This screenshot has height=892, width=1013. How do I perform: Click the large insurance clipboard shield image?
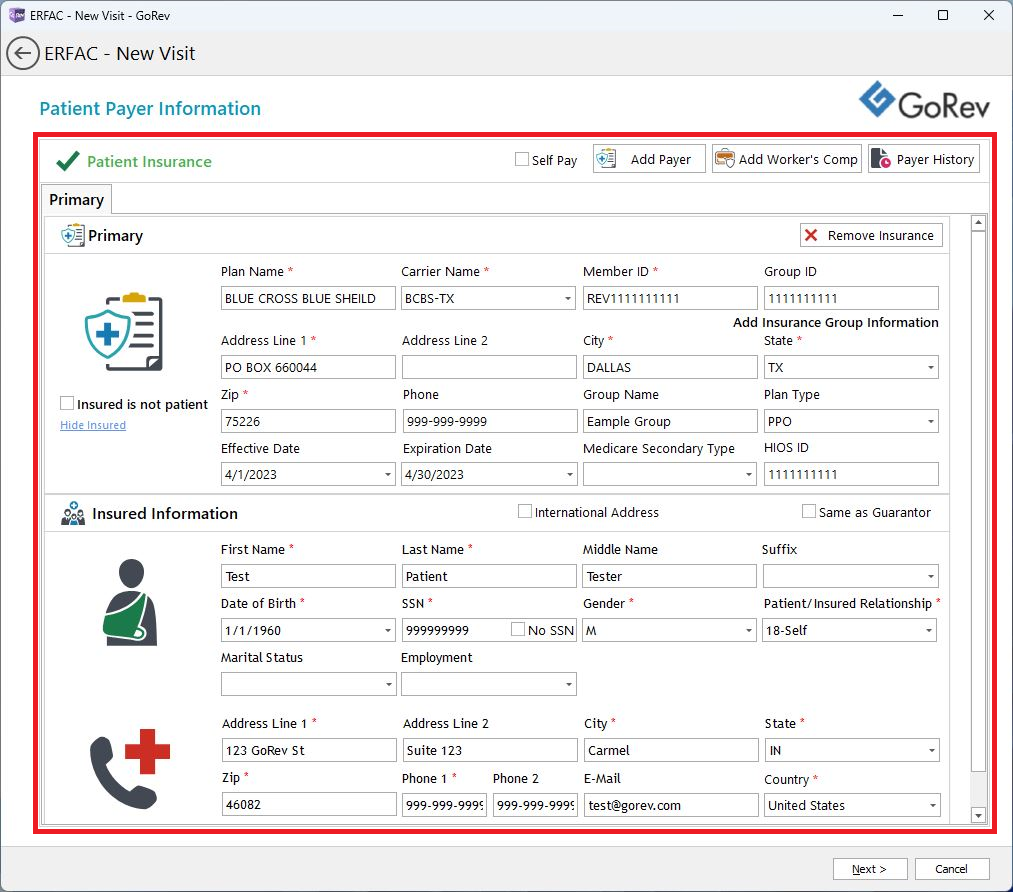click(124, 331)
